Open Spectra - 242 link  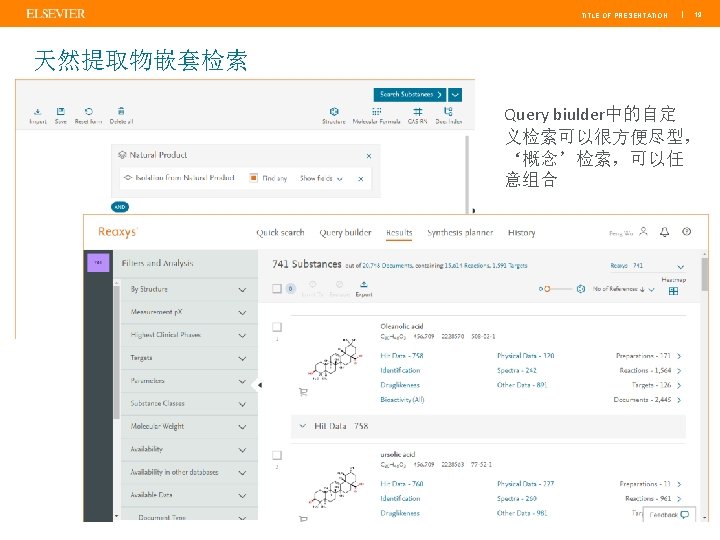click(517, 371)
